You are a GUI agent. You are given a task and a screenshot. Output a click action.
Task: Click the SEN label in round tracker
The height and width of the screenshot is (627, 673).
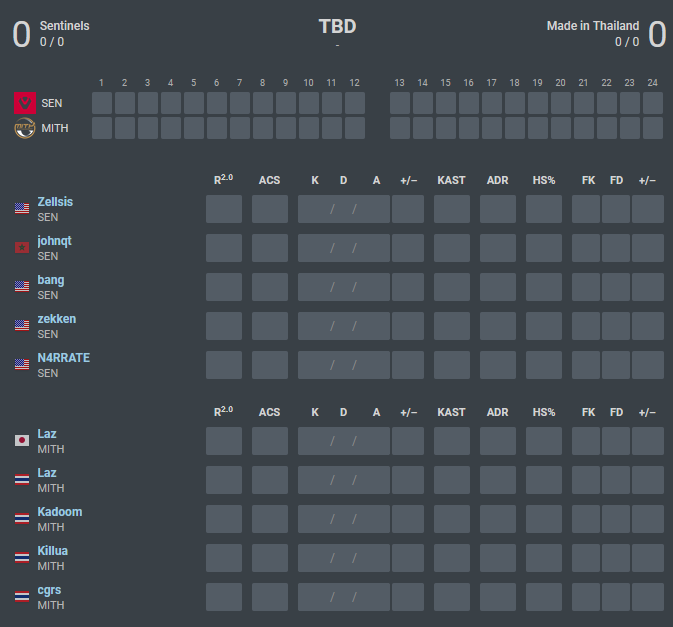[x=52, y=103]
